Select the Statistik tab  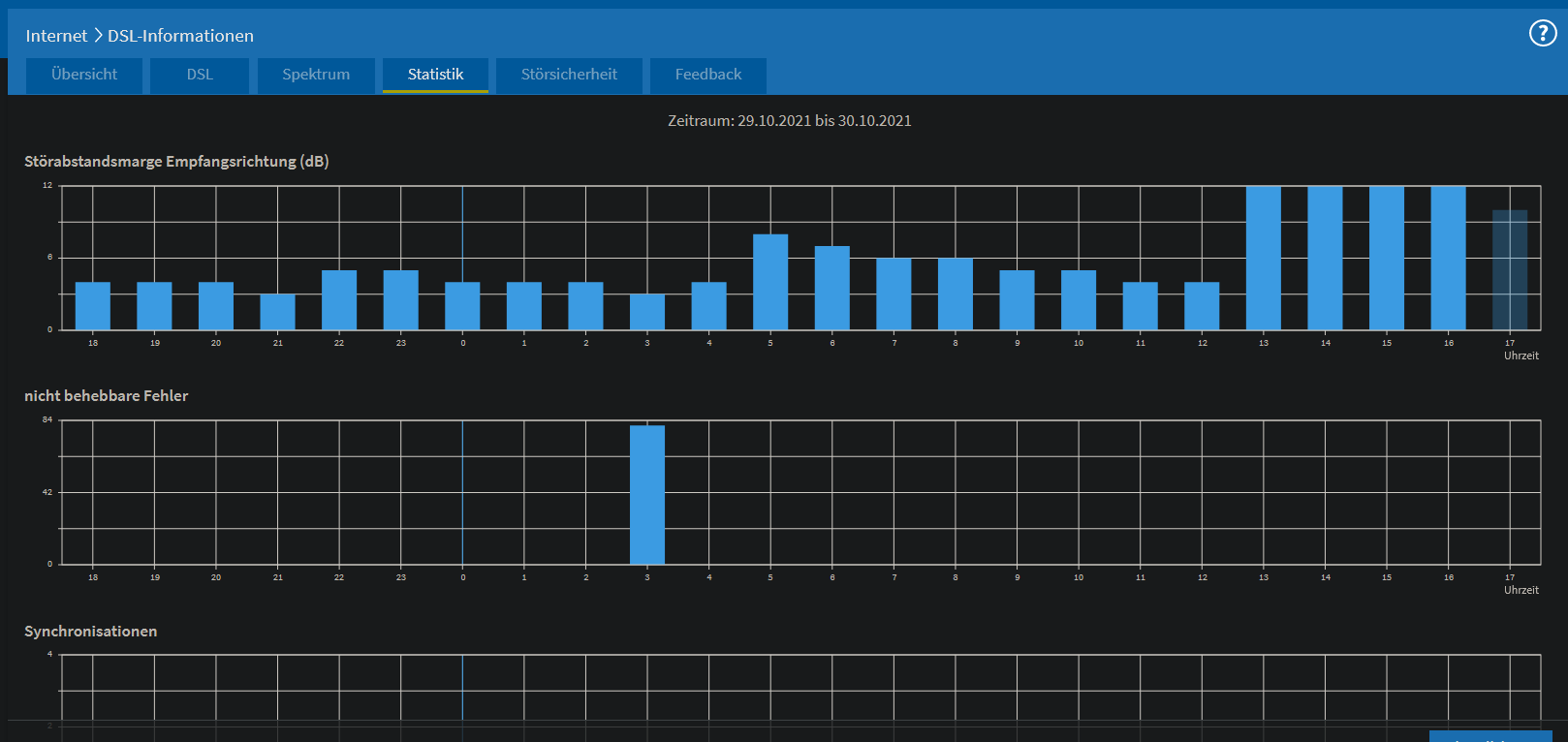[435, 75]
